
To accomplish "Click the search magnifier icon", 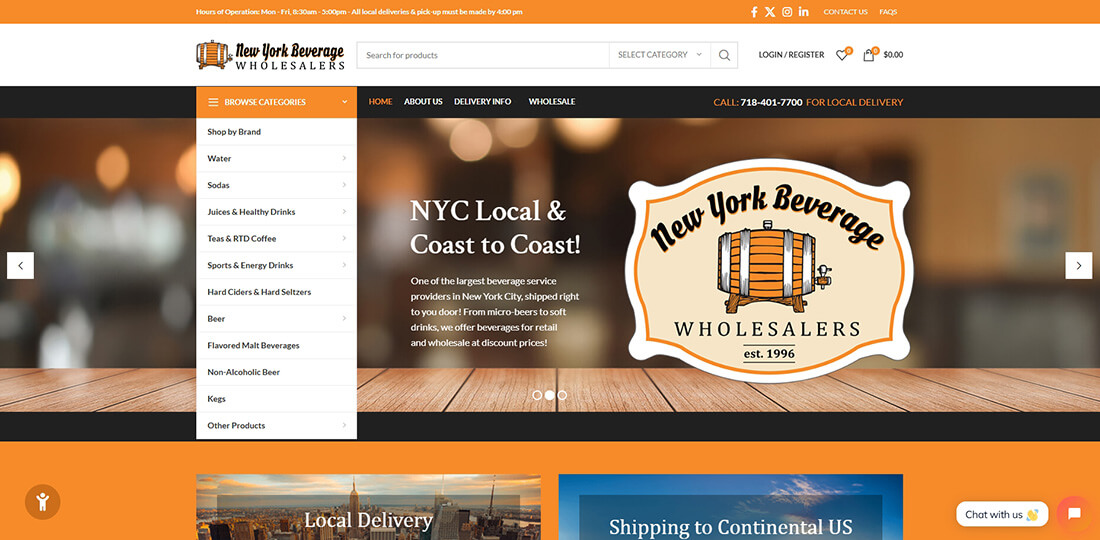I will pyautogui.click(x=724, y=55).
